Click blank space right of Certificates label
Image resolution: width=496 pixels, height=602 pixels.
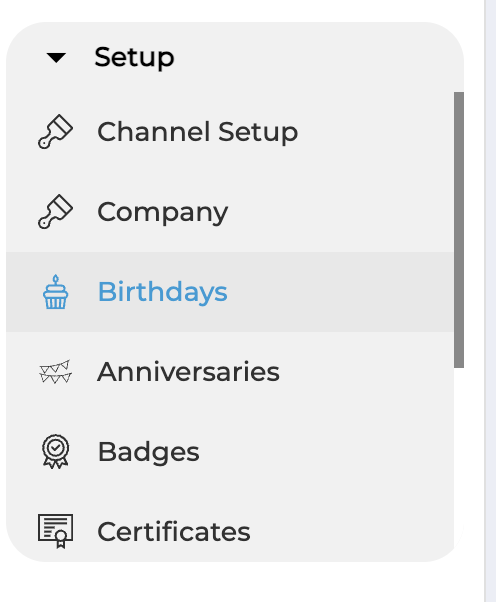(x=349, y=532)
